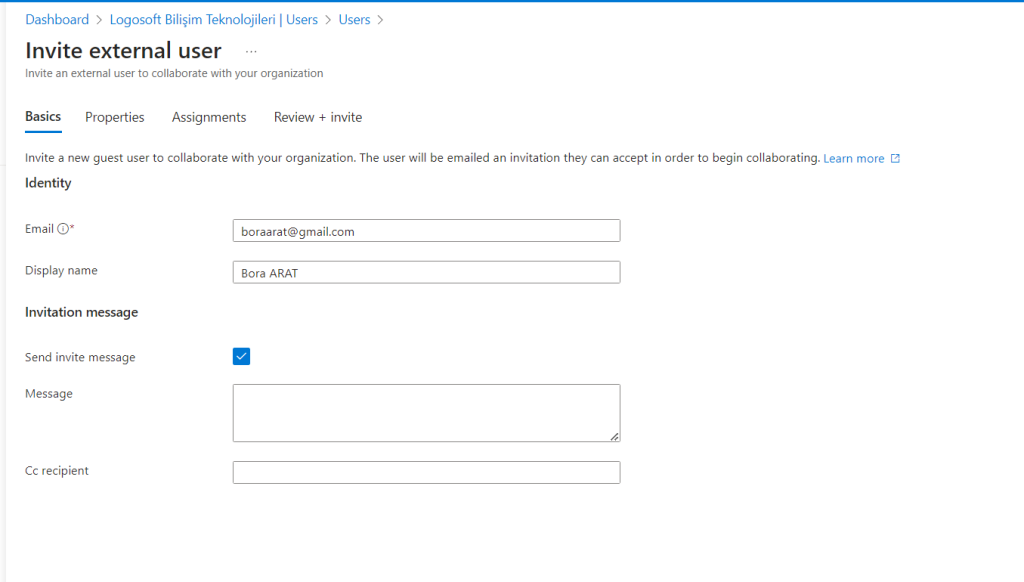Uncheck the Send invite message checkbox
The height and width of the screenshot is (582, 1024).
240,355
